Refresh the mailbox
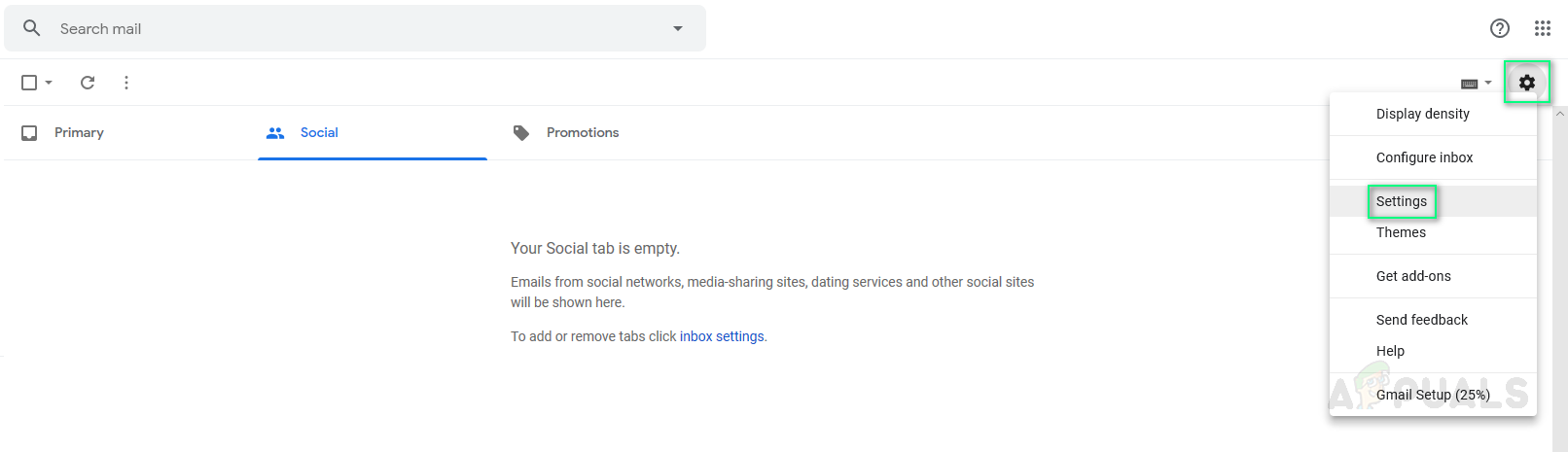This screenshot has height=452, width=1568. pyautogui.click(x=88, y=83)
